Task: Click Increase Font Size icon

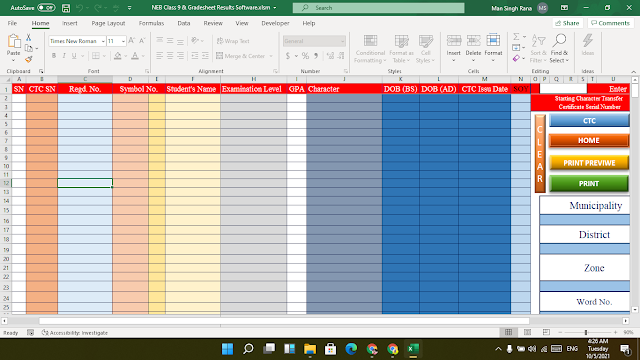Action: pos(131,41)
